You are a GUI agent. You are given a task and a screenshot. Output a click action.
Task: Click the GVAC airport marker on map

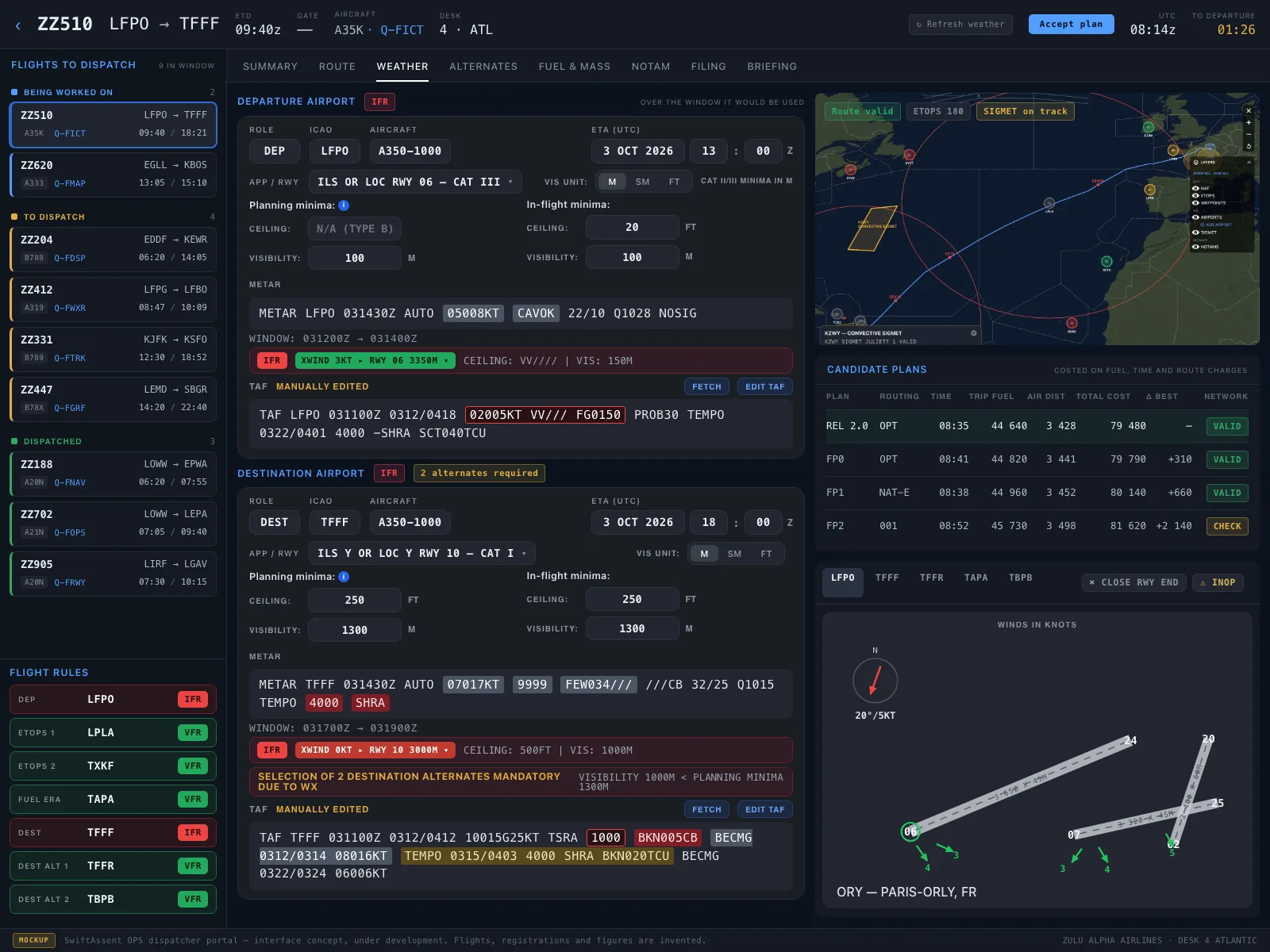coord(1072,323)
